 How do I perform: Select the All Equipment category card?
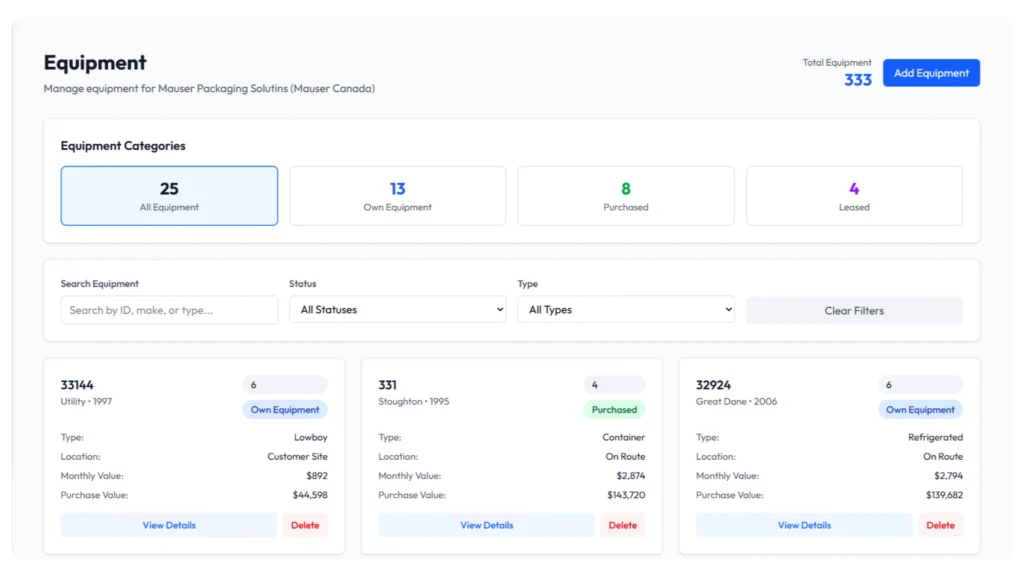tap(169, 196)
